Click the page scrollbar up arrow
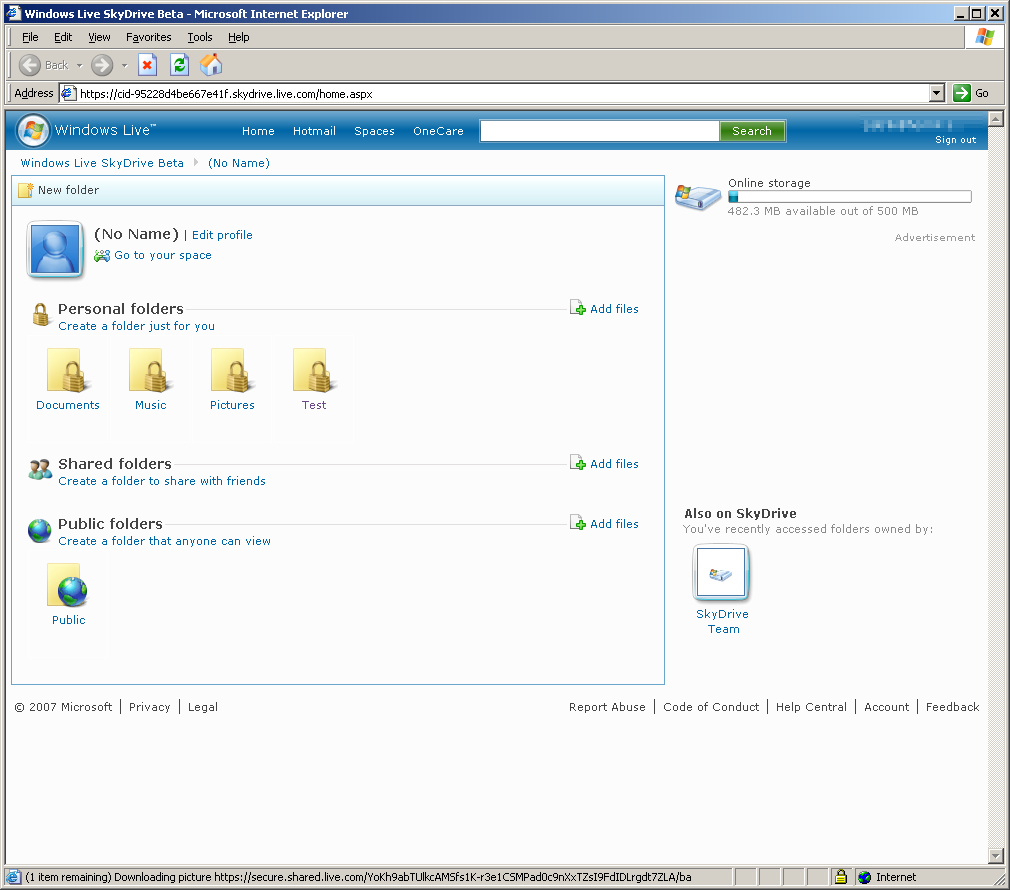This screenshot has width=1010, height=890. (996, 119)
